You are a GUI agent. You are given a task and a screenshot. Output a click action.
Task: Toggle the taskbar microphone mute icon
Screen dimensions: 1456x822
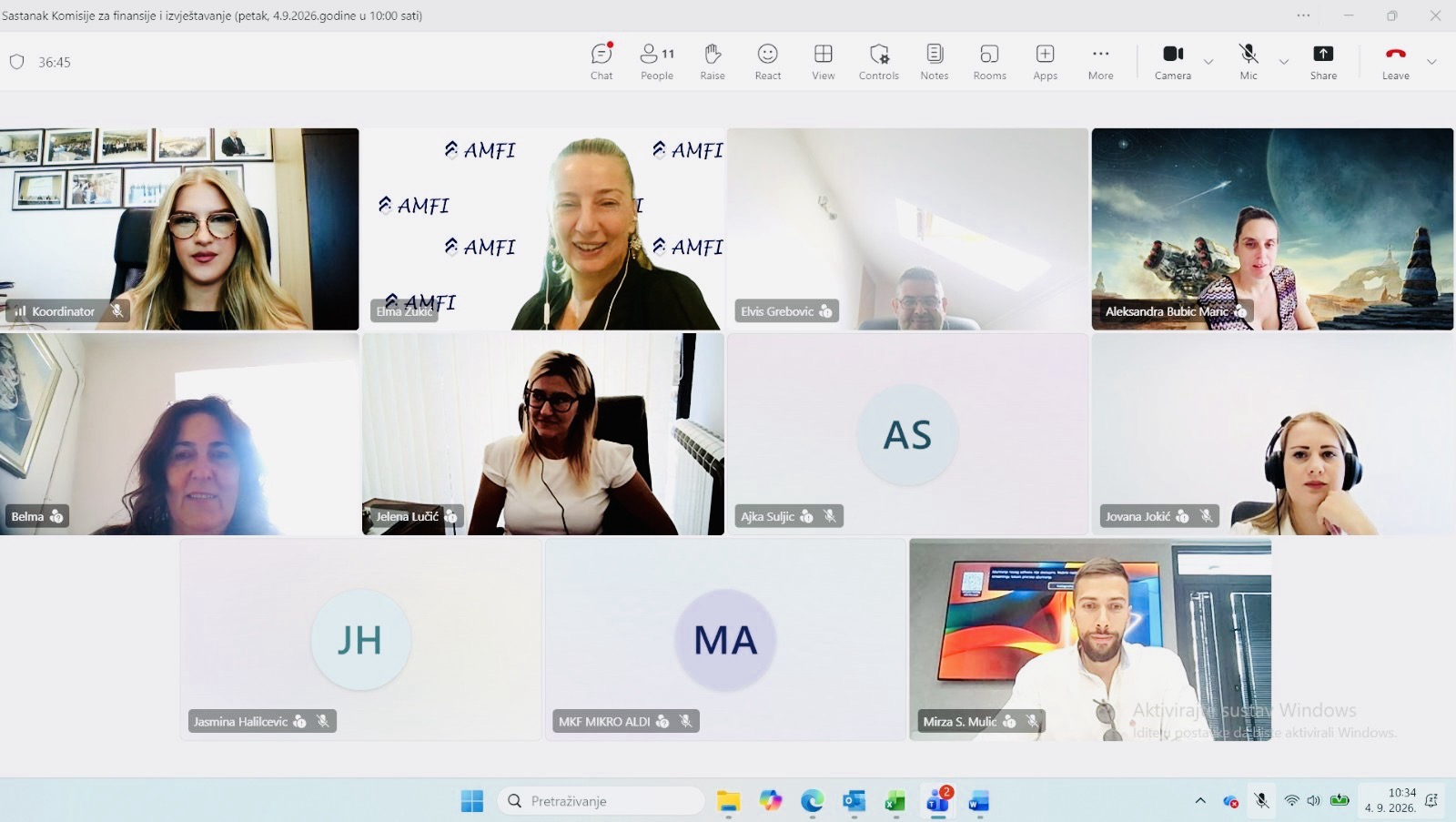coord(1262,801)
